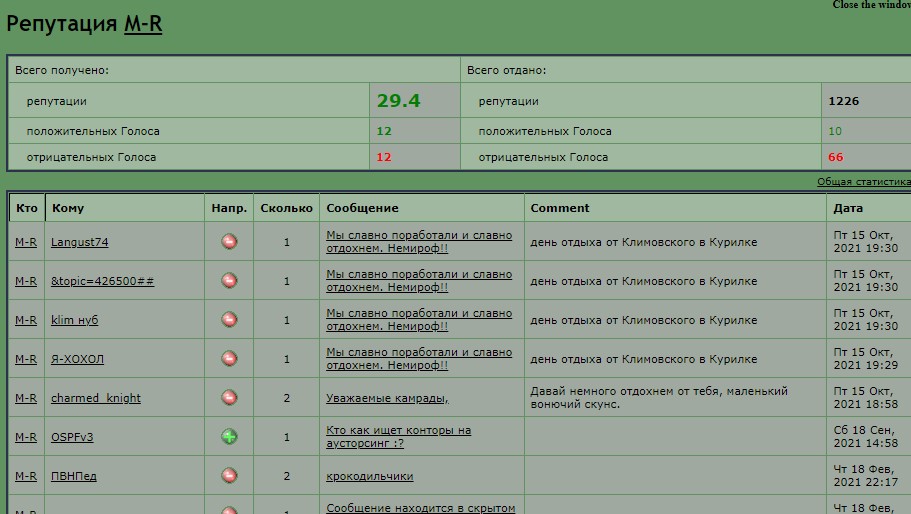Open Я-ХОХОЛ user link

77,359
